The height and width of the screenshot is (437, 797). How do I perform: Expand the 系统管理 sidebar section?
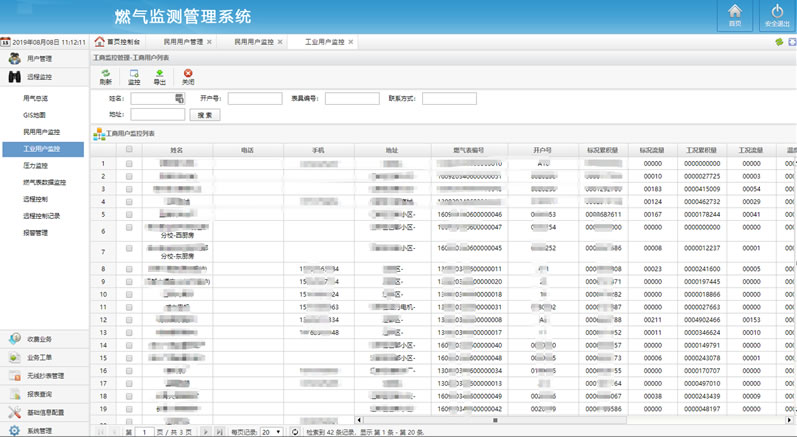(x=45, y=430)
